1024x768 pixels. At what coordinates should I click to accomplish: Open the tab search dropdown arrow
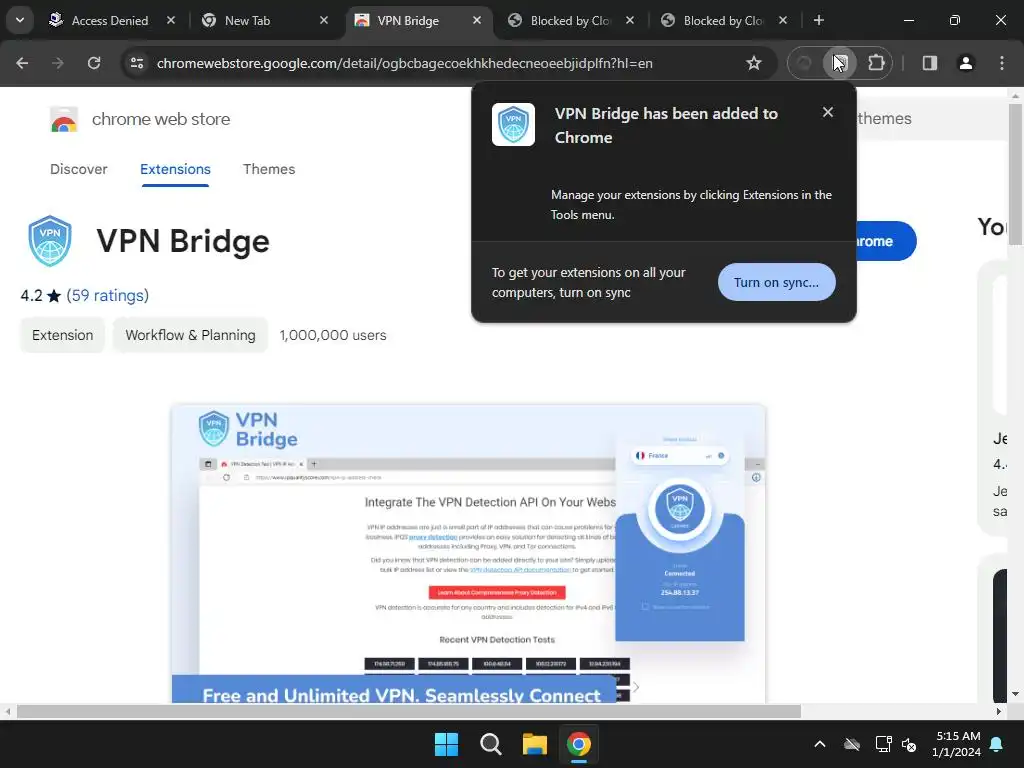tap(20, 20)
